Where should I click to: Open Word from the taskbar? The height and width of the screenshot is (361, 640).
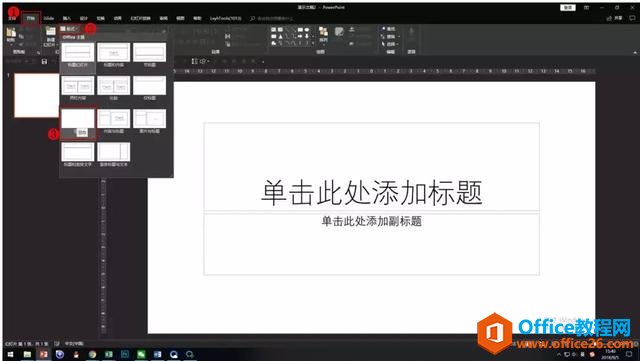(158, 354)
